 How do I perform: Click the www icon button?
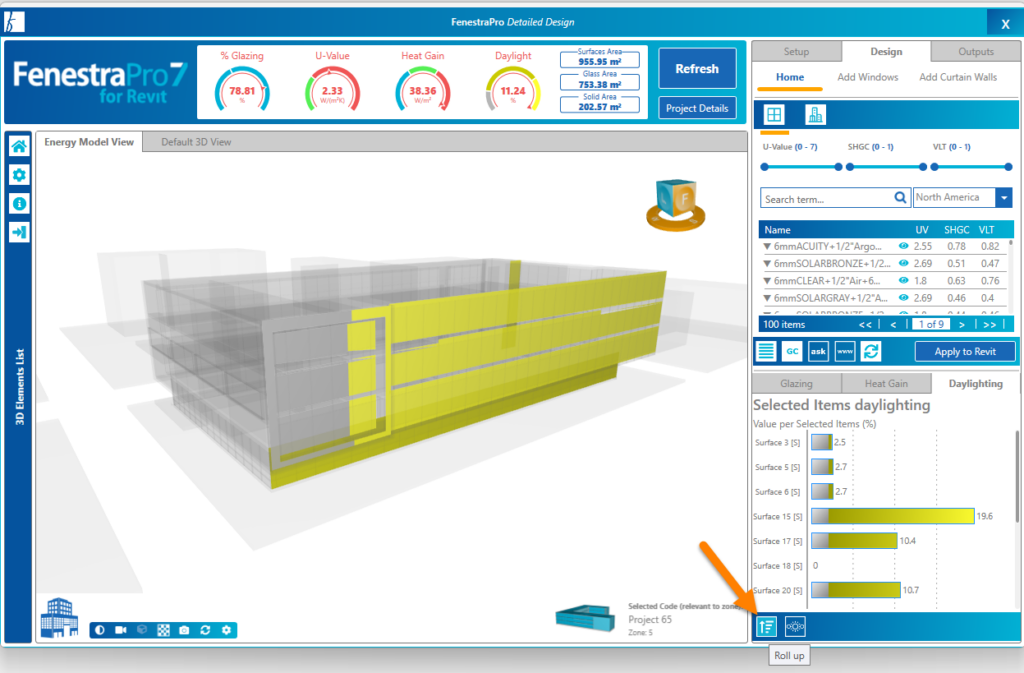click(x=844, y=351)
